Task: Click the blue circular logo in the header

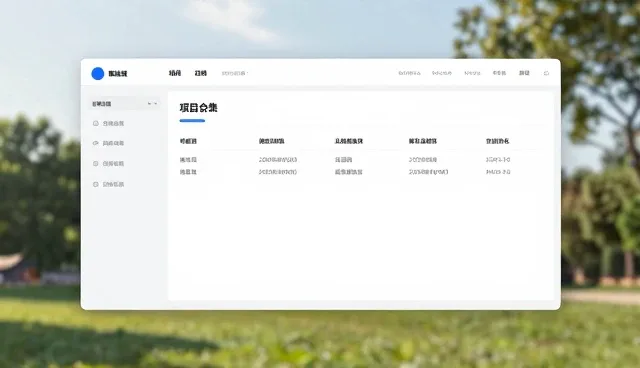Action: pos(98,73)
